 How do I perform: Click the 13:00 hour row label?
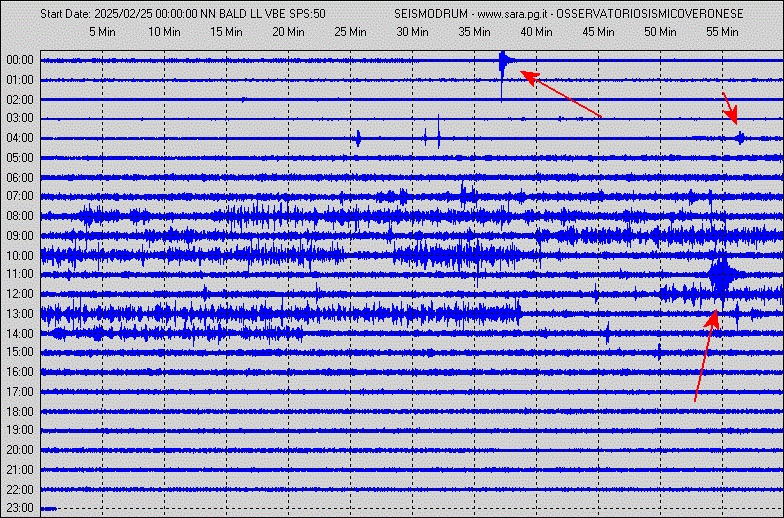[x=20, y=314]
